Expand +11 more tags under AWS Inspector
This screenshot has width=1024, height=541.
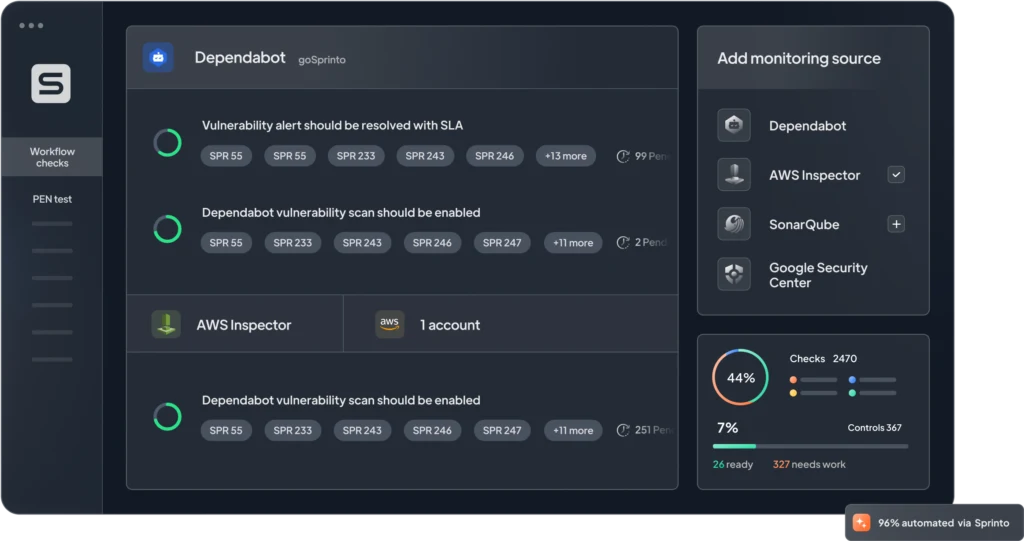tap(572, 430)
